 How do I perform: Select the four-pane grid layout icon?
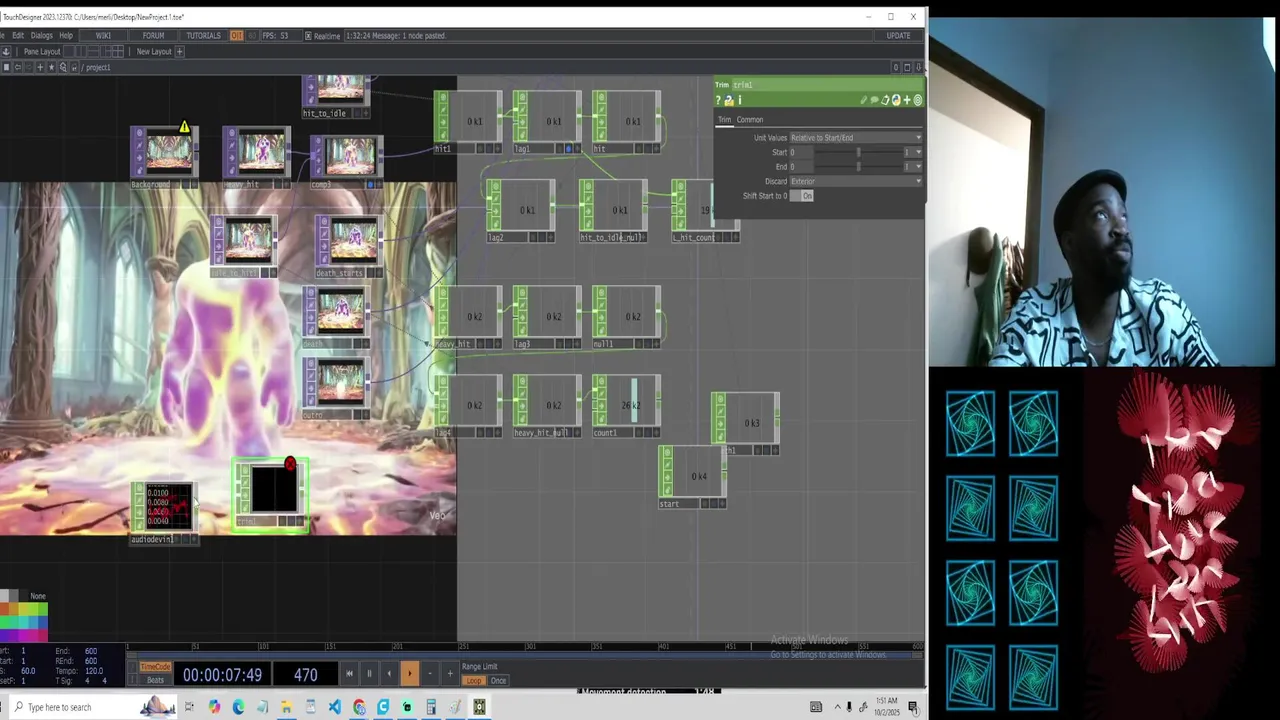tap(117, 51)
